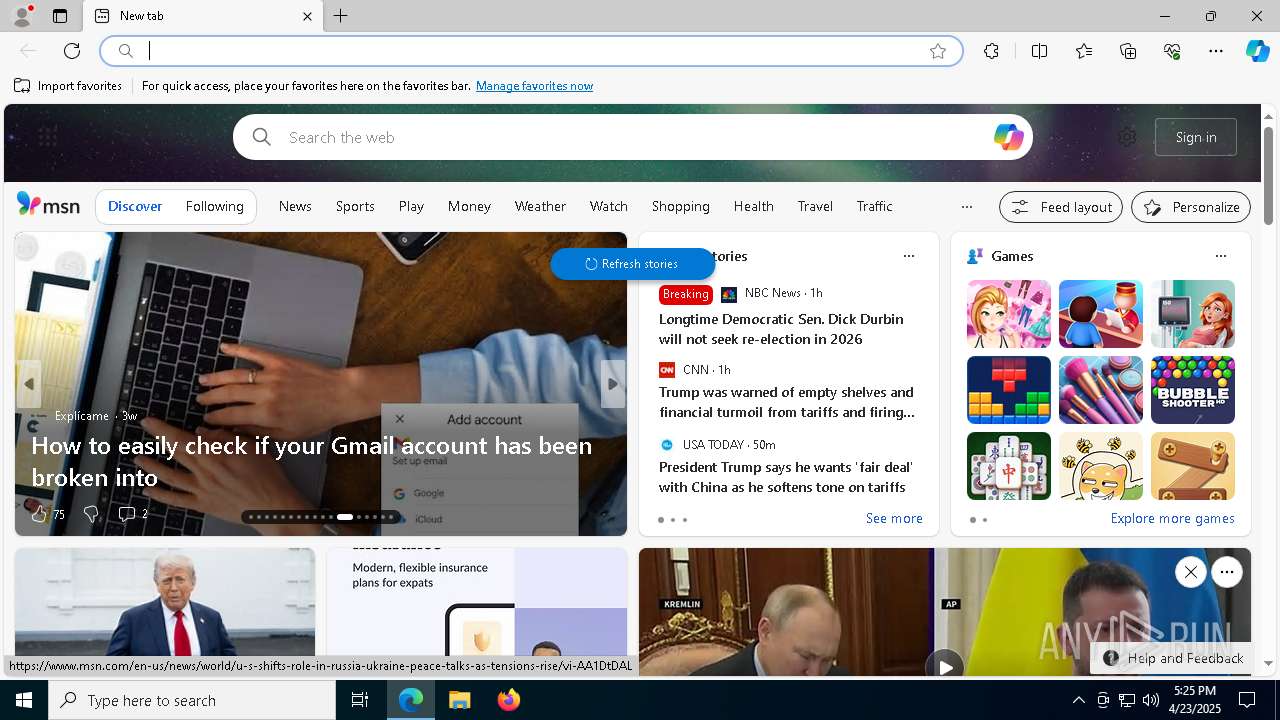Toggle Split screen icon

coord(1039,51)
